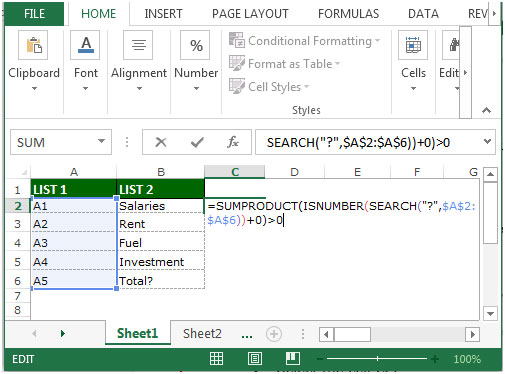Confirm formula with the checkmark icon
This screenshot has height=374, width=505.
click(x=197, y=142)
